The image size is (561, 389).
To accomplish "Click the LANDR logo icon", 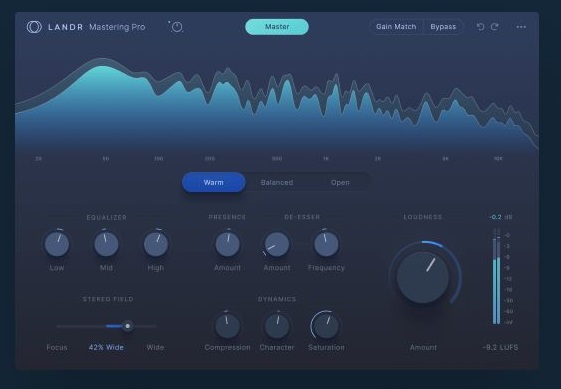I will click(x=34, y=27).
